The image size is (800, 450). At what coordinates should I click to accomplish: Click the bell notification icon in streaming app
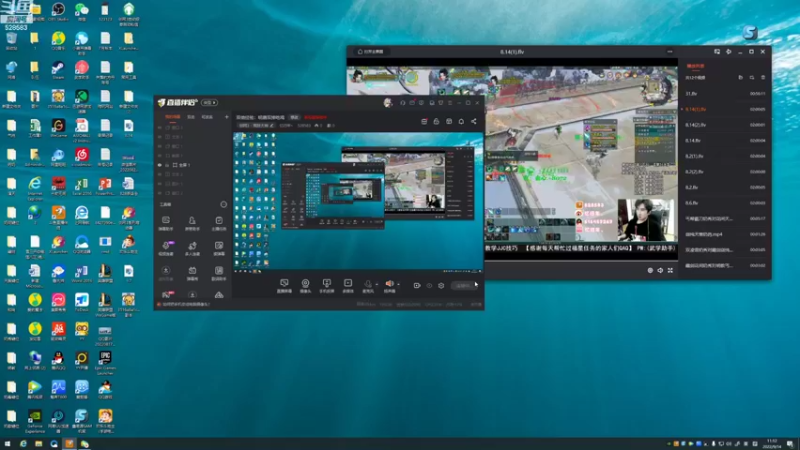point(461,121)
